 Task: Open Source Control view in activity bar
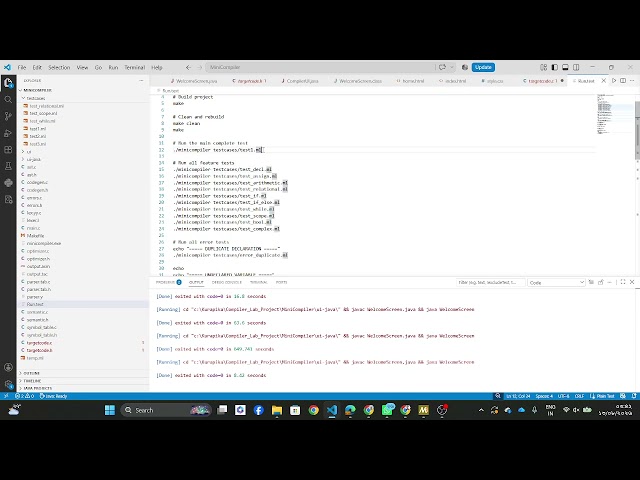[x=8, y=116]
